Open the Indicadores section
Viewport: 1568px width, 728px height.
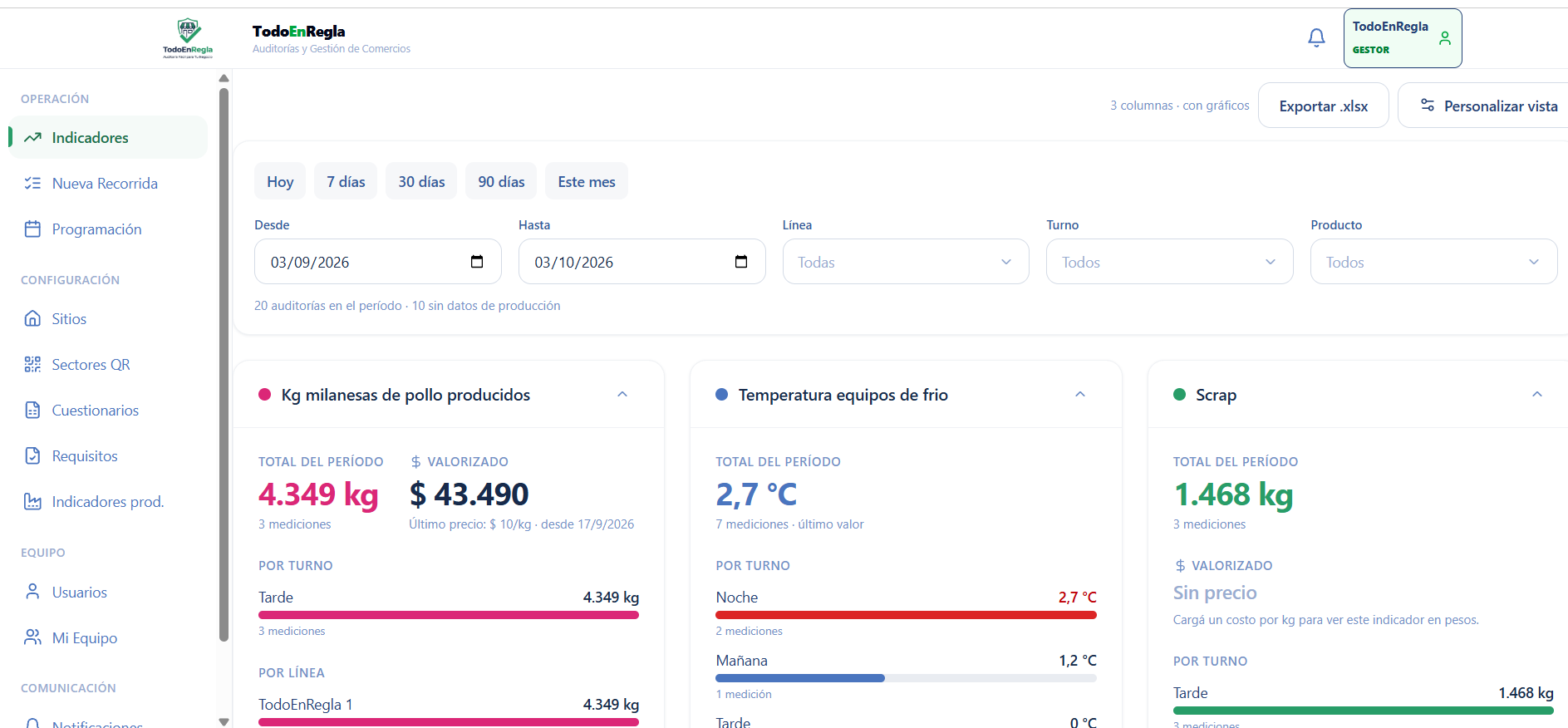[x=108, y=137]
